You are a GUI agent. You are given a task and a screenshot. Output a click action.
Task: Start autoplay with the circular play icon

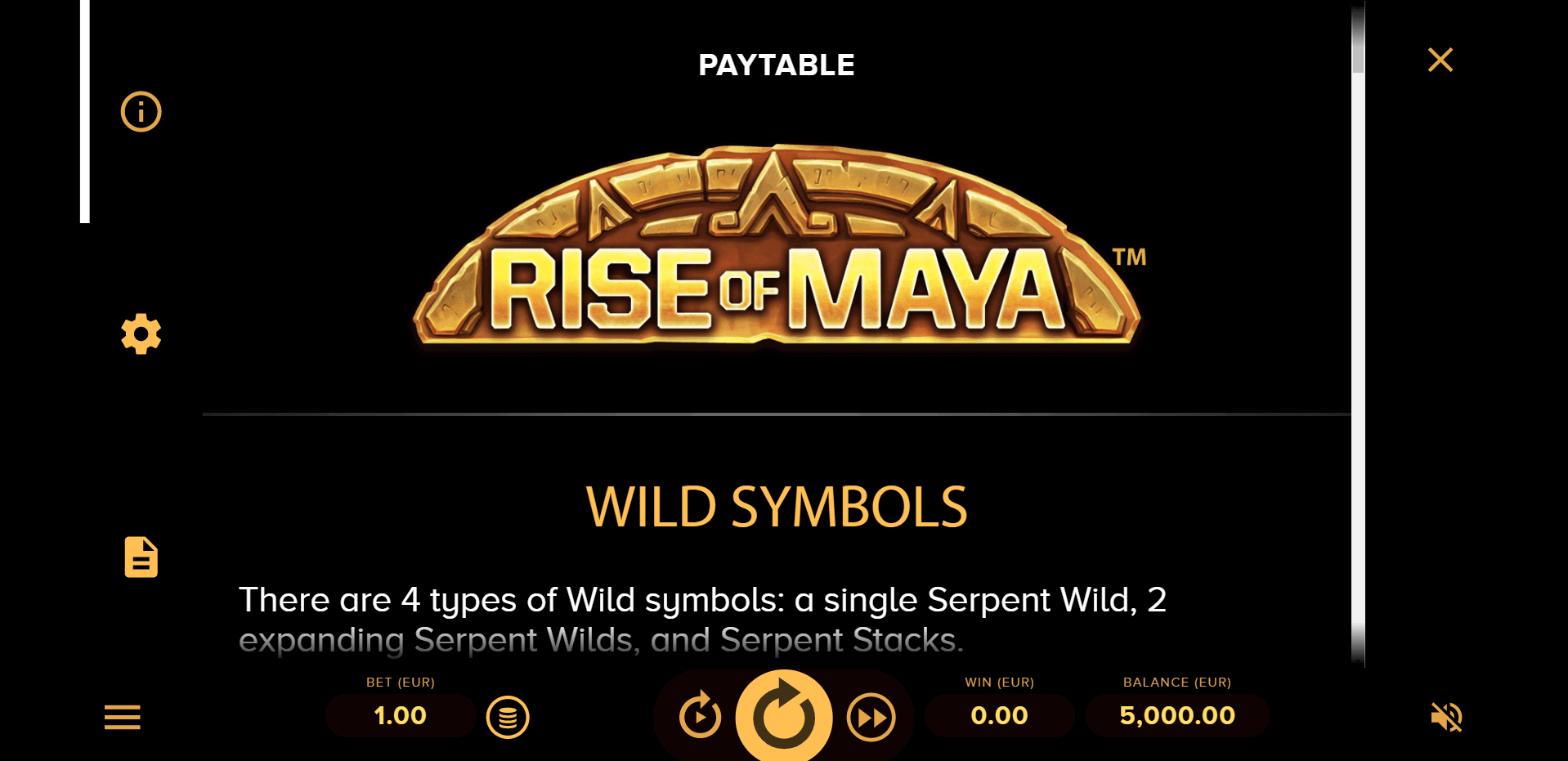tap(700, 717)
